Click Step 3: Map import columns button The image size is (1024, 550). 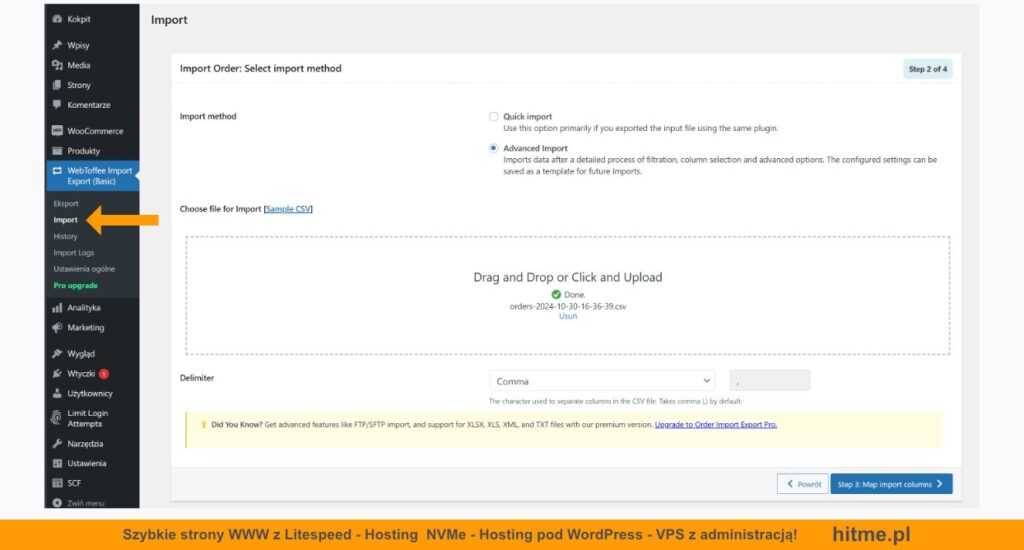tap(890, 484)
